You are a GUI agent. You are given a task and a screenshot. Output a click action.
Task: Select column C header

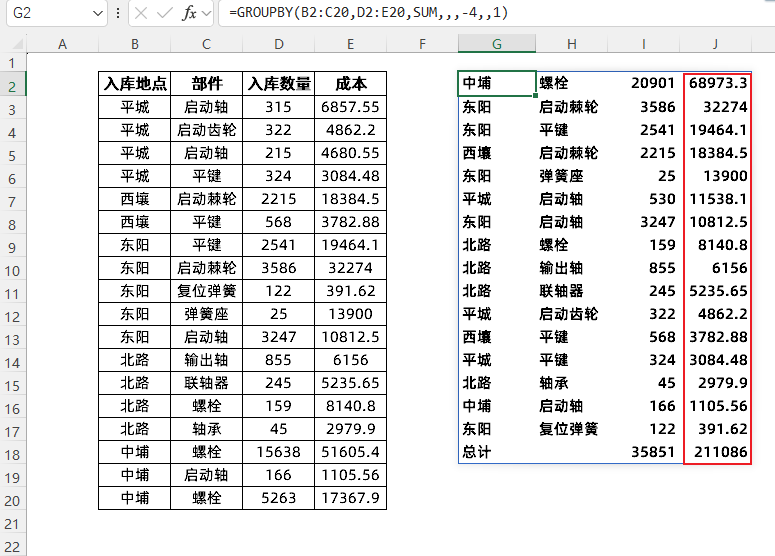pyautogui.click(x=207, y=44)
